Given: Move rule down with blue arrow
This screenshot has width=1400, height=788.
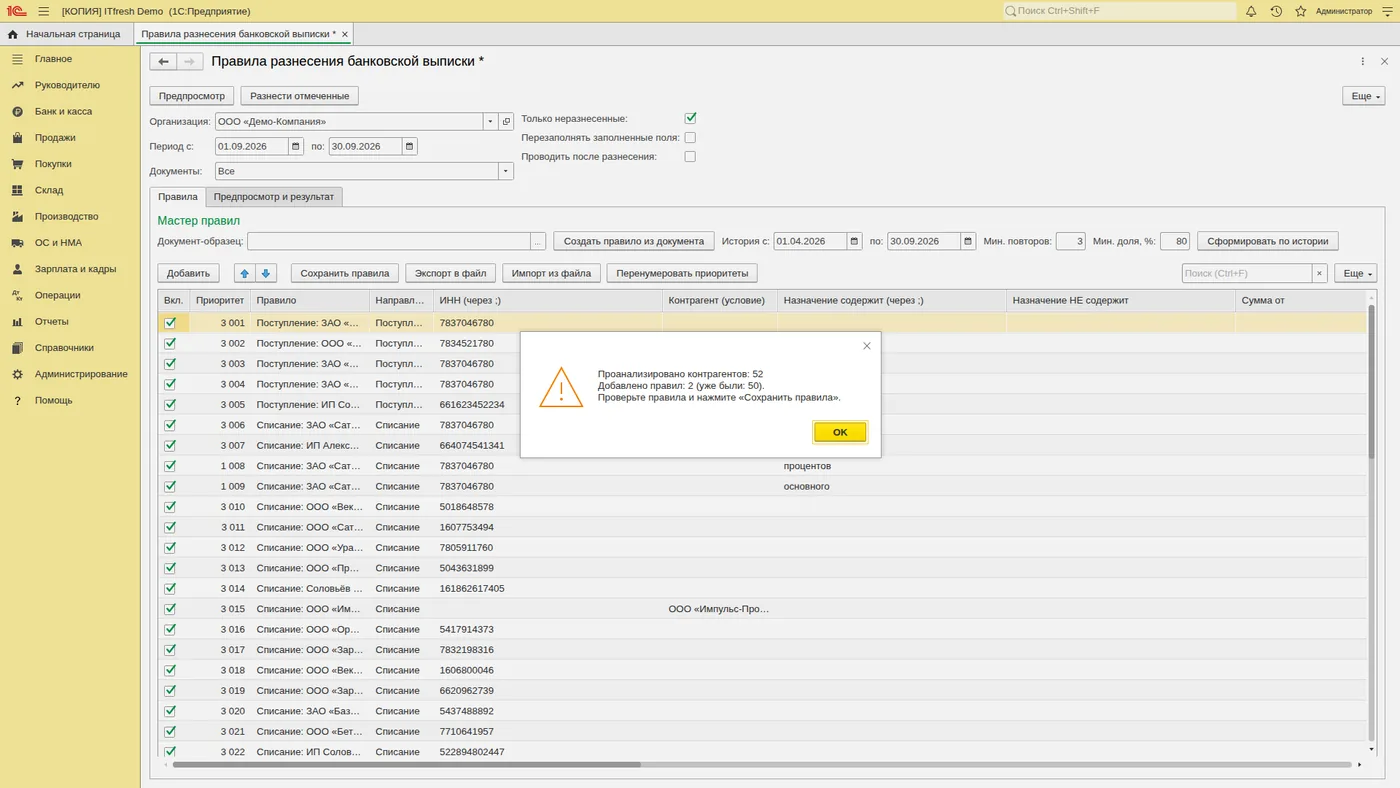Looking at the screenshot, I should coord(266,273).
